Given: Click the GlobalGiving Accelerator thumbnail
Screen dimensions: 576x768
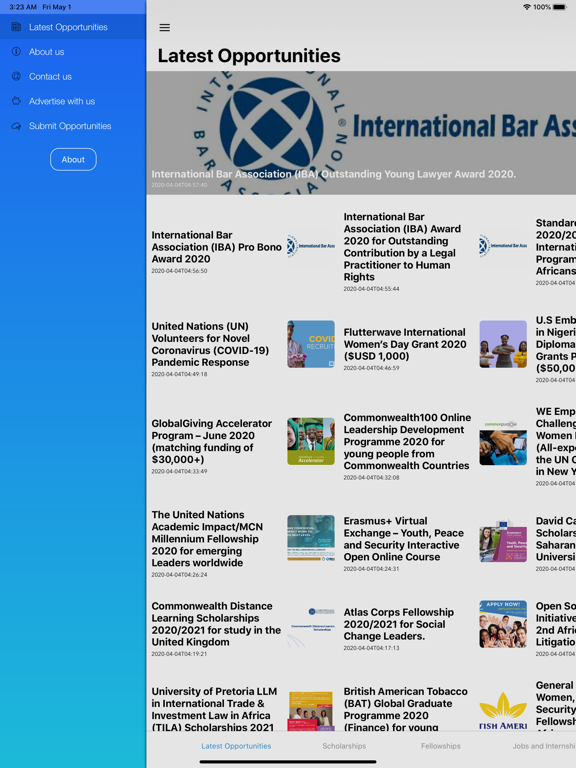Looking at the screenshot, I should 311,441.
